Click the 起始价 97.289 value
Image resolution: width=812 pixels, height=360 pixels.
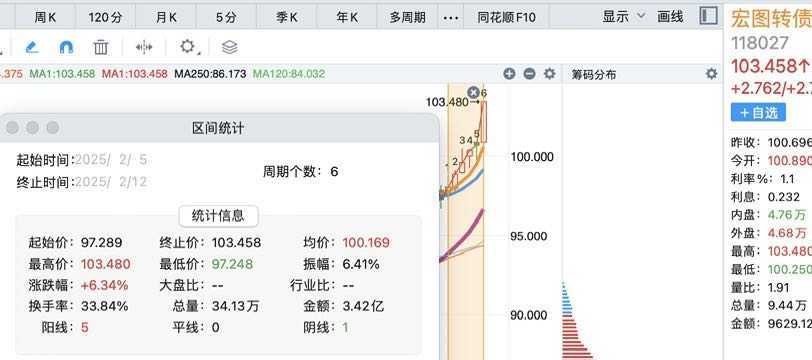coord(102,242)
